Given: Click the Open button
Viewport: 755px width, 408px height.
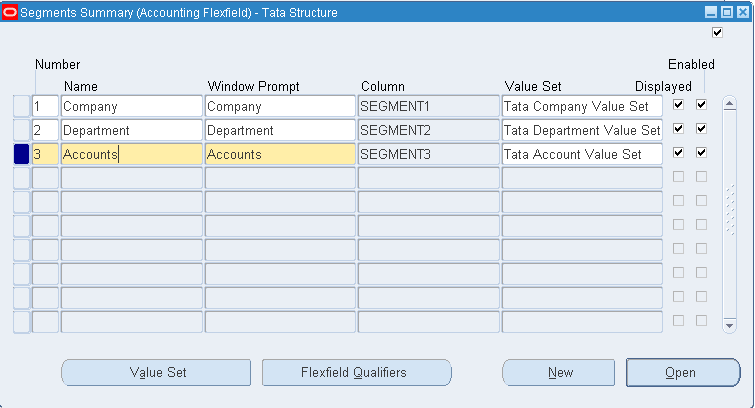Looking at the screenshot, I should tap(682, 373).
